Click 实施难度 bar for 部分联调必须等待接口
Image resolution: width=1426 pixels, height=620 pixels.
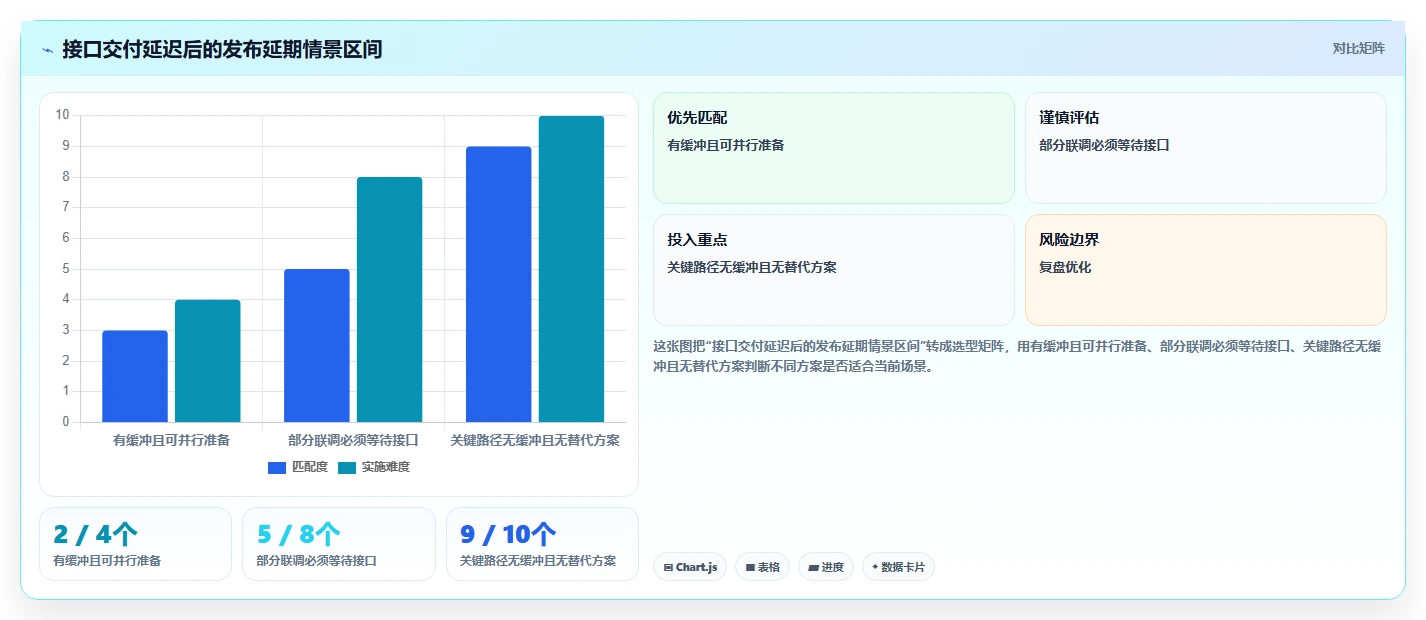pyautogui.click(x=390, y=300)
